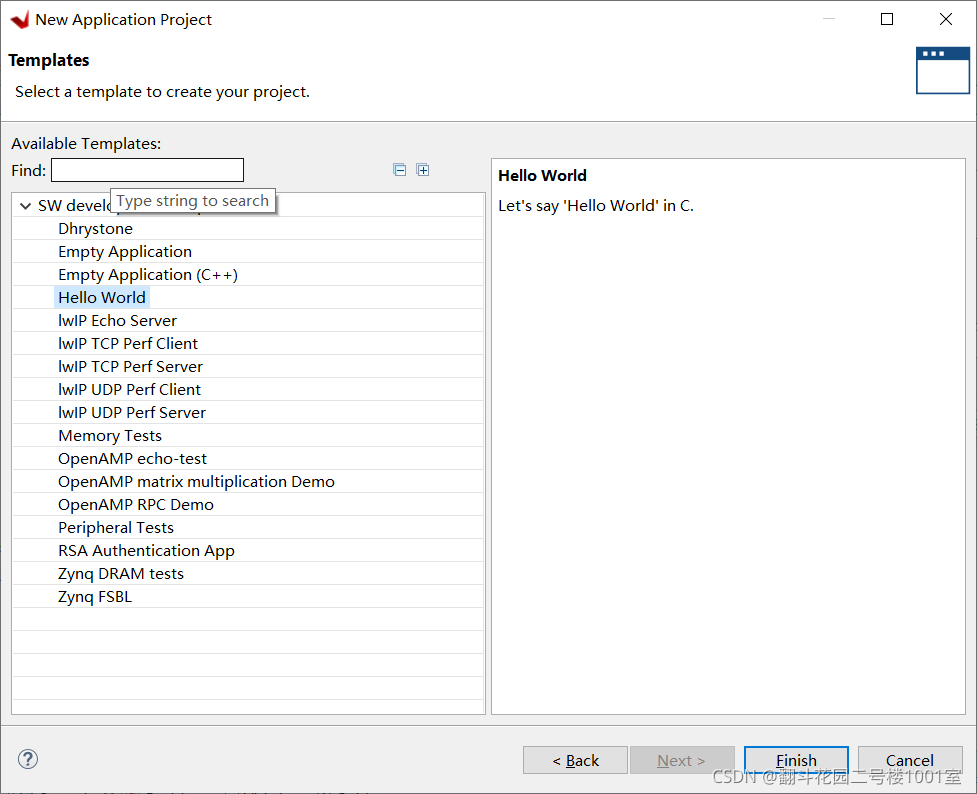Image resolution: width=977 pixels, height=794 pixels.
Task: Pick OpenAMP matrix multiplication Demo
Action: click(196, 482)
